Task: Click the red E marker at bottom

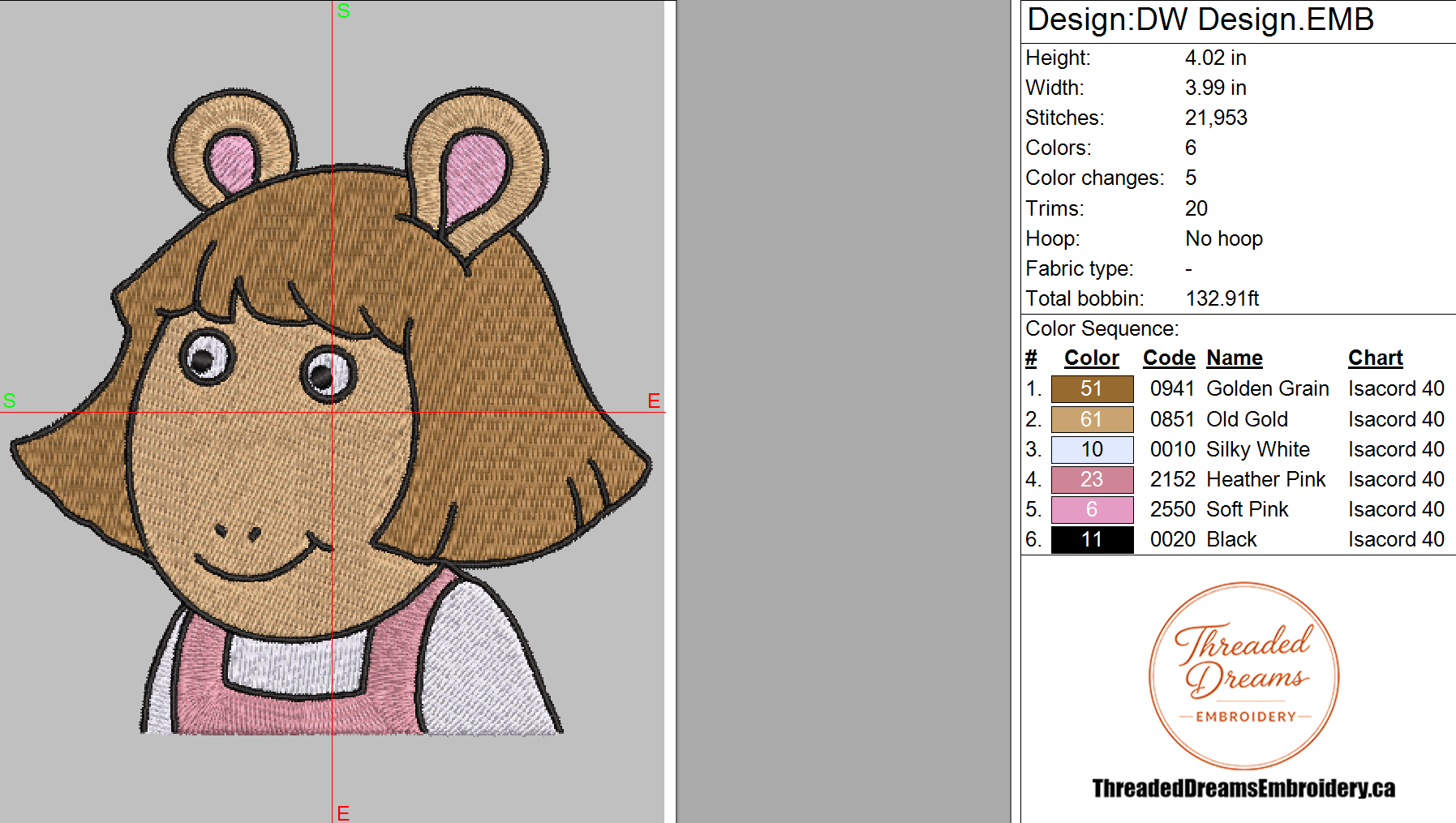Action: (343, 813)
